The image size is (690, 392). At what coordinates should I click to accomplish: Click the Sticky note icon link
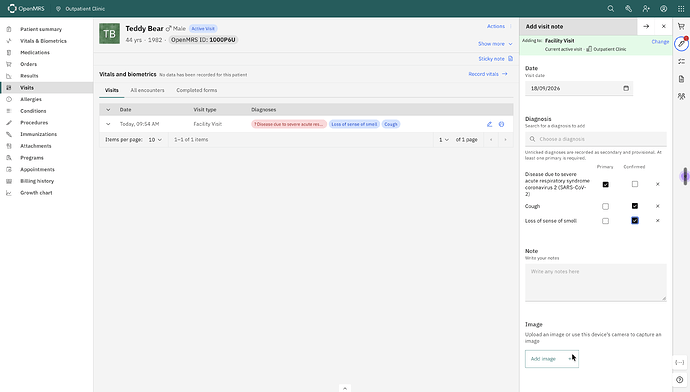tap(495, 59)
